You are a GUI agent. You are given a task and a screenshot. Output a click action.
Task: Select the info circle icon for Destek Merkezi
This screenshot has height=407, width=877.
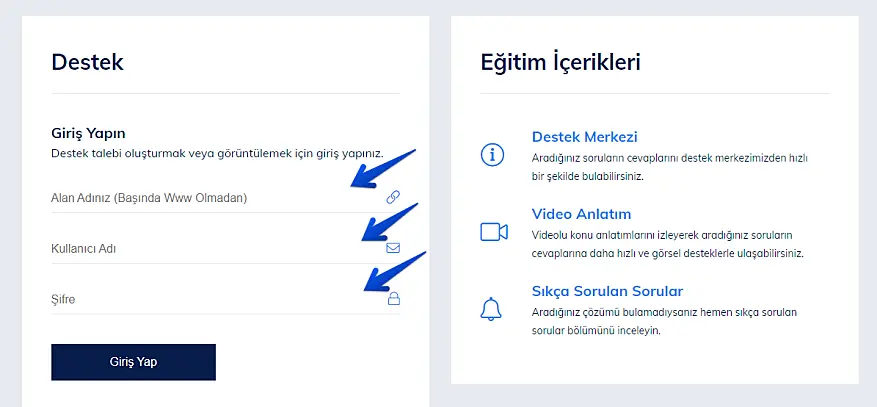pyautogui.click(x=493, y=155)
